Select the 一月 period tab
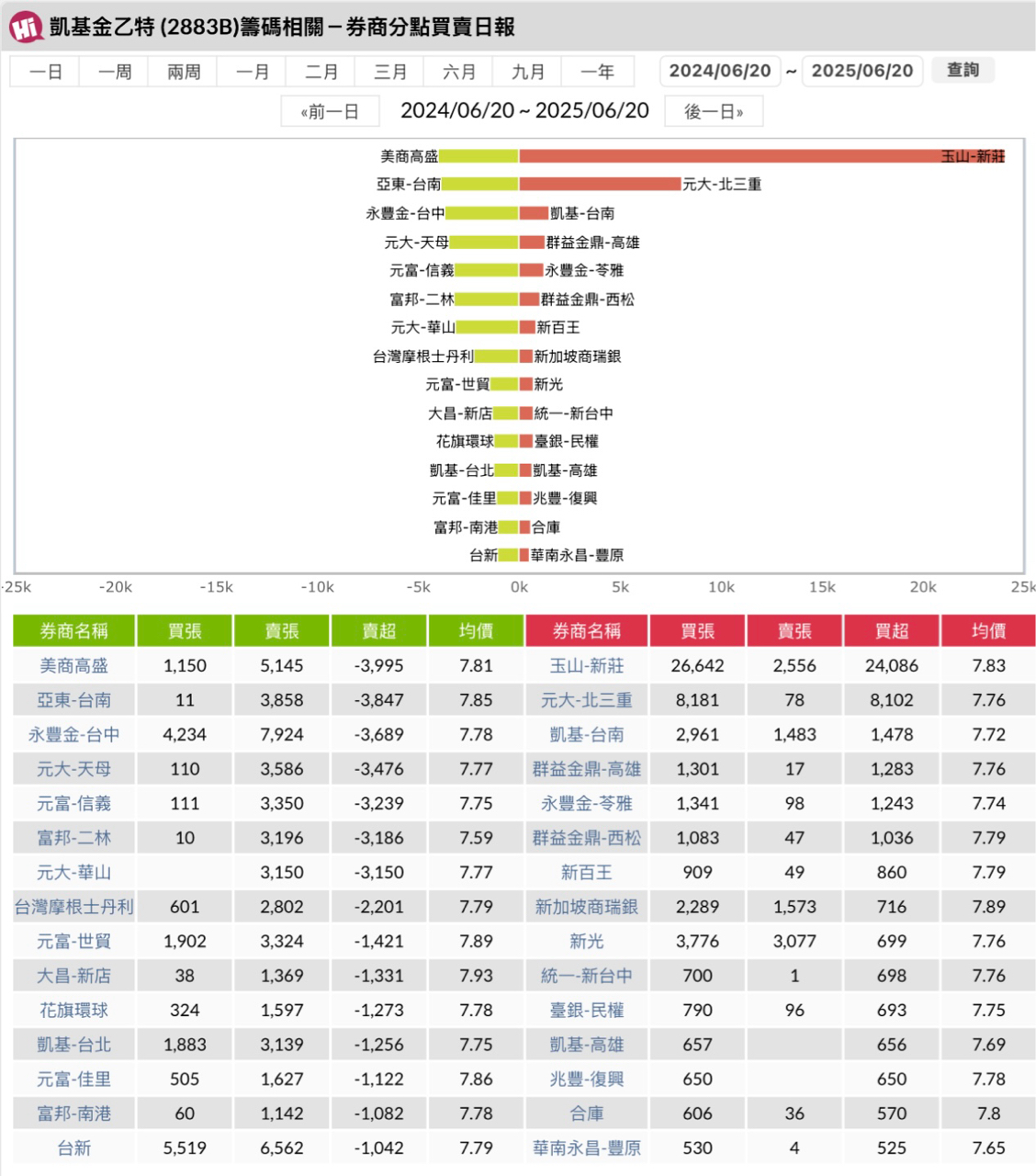This screenshot has height=1176, width=1036. pos(252,72)
